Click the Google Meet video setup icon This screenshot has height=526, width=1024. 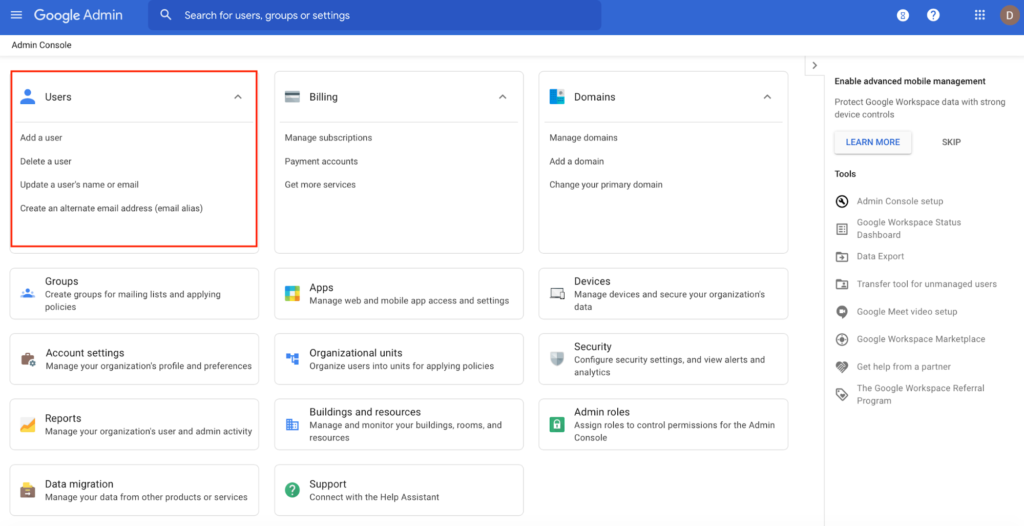point(842,312)
